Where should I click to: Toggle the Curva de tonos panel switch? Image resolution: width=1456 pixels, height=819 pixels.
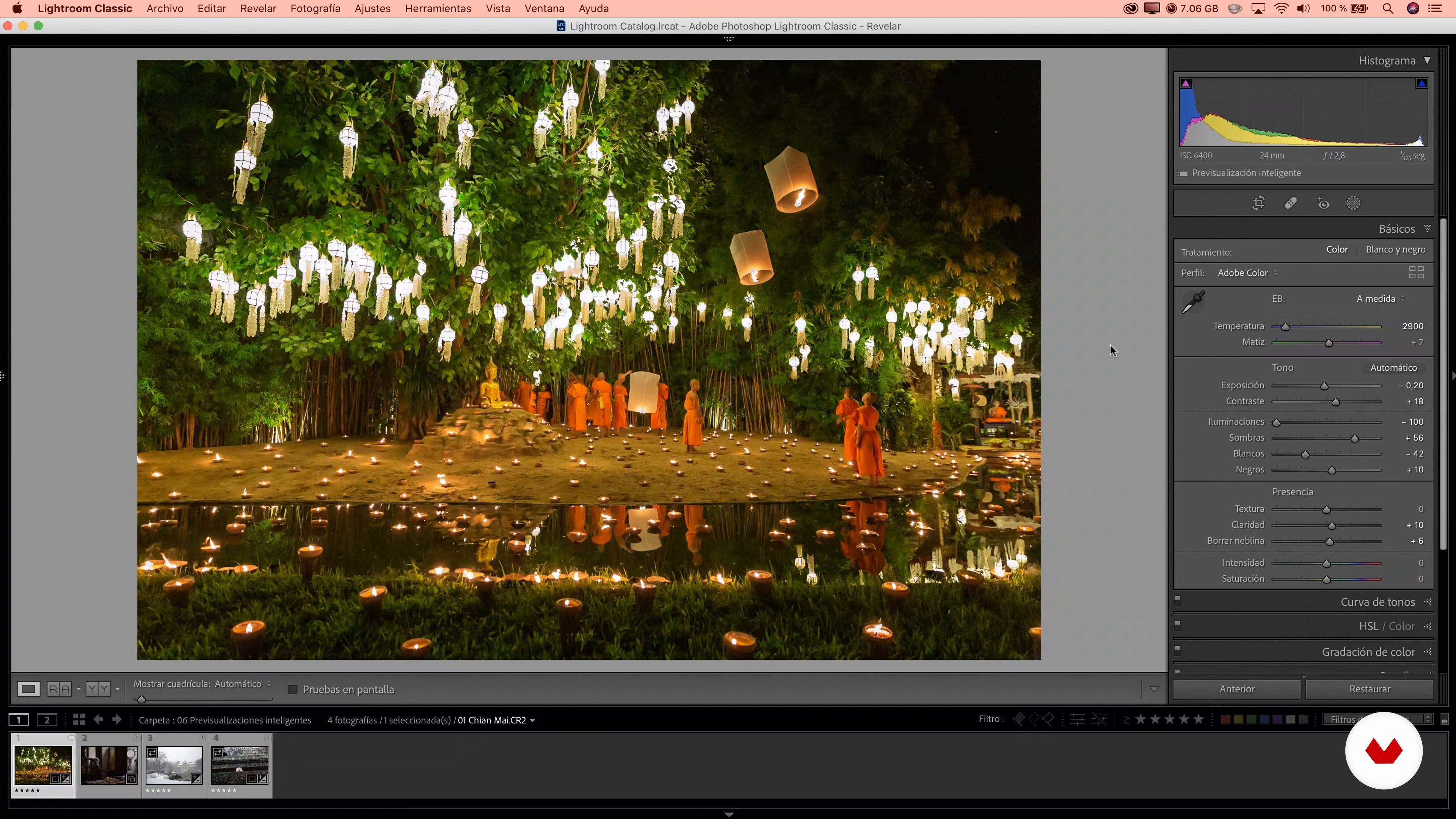(1177, 600)
